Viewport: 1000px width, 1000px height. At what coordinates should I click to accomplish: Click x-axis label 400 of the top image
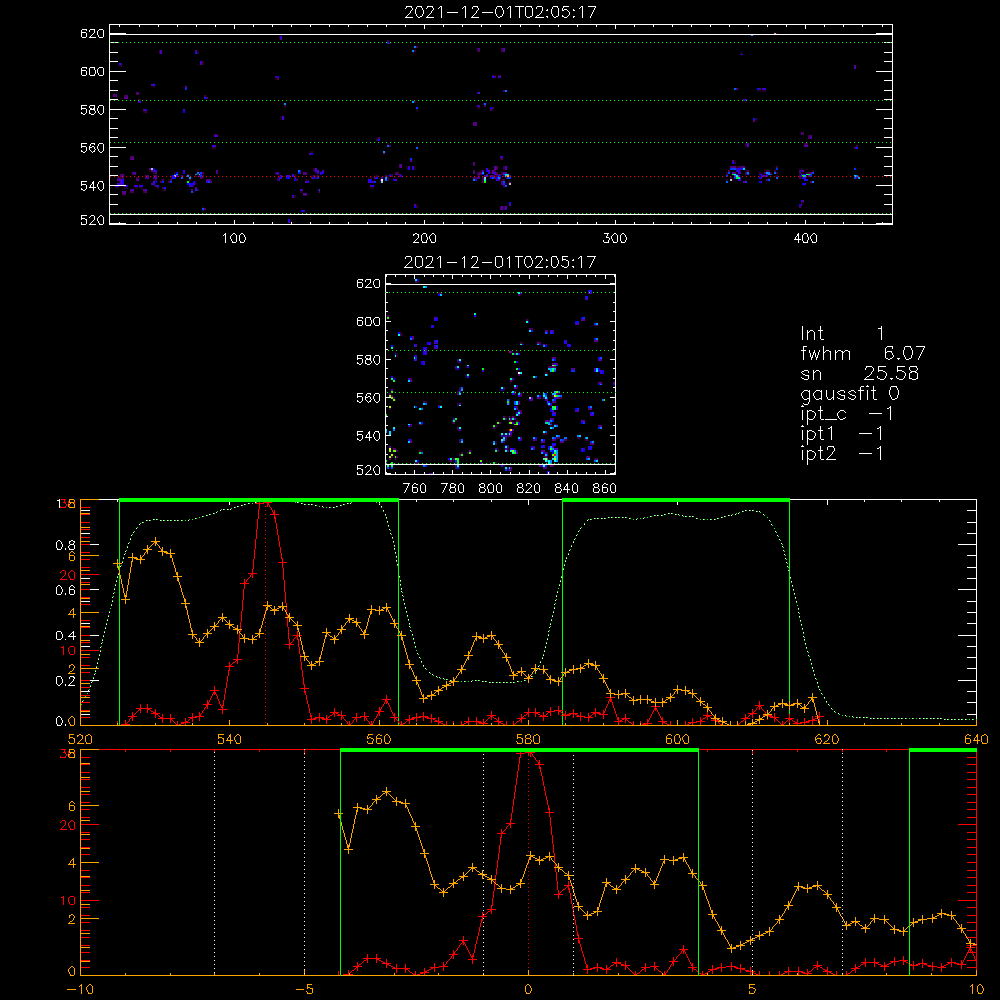tap(805, 239)
